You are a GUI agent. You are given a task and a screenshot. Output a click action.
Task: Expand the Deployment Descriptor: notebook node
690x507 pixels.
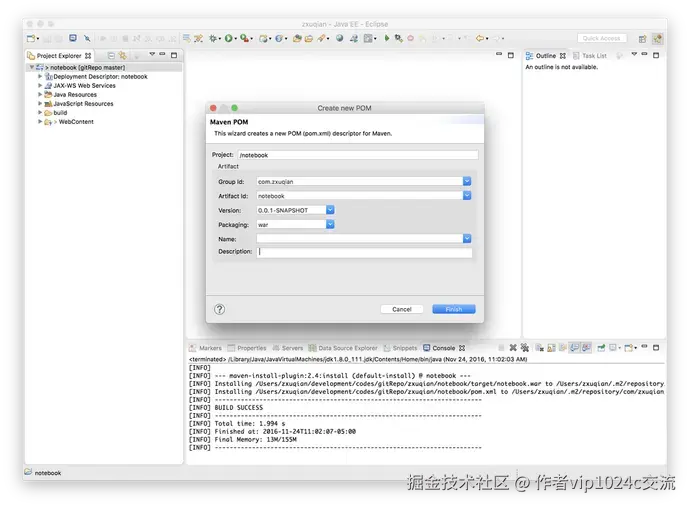pos(40,76)
